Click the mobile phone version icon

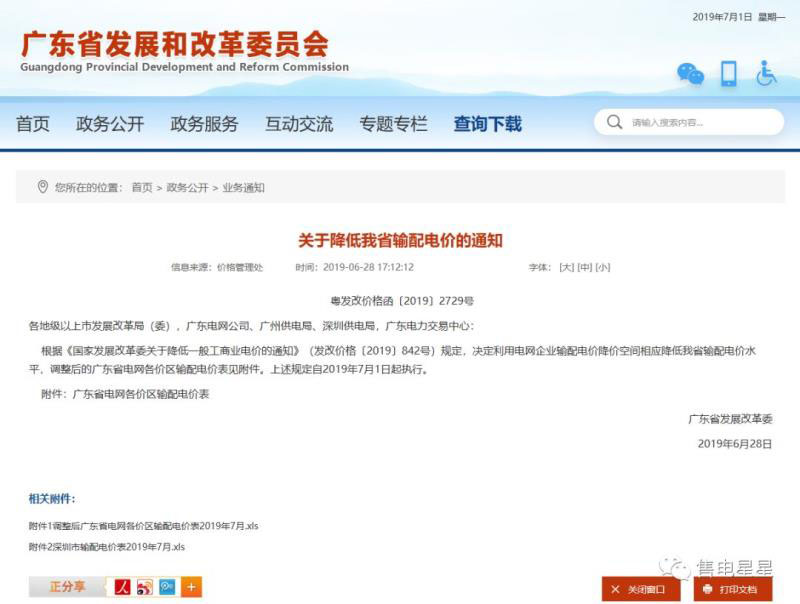(x=728, y=73)
